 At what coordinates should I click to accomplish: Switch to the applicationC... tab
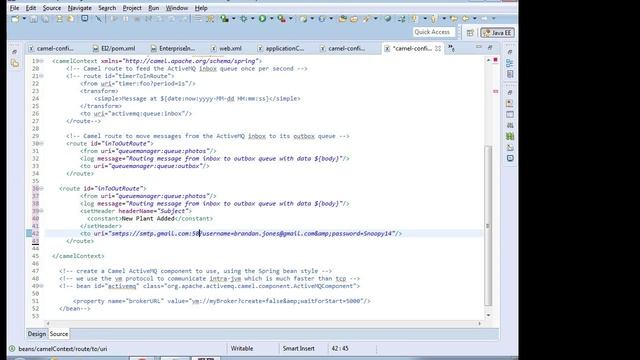[x=281, y=48]
